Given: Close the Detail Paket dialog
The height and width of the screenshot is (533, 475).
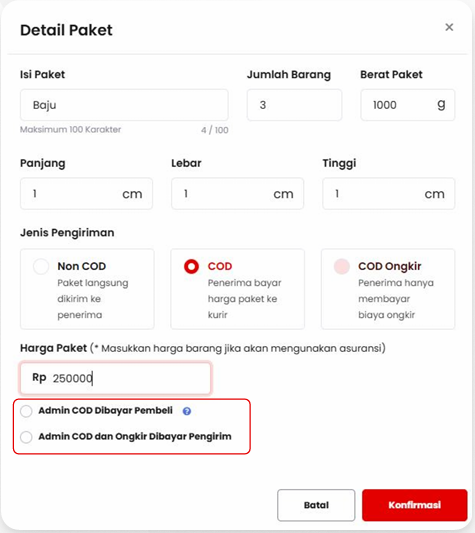Looking at the screenshot, I should point(449,27).
